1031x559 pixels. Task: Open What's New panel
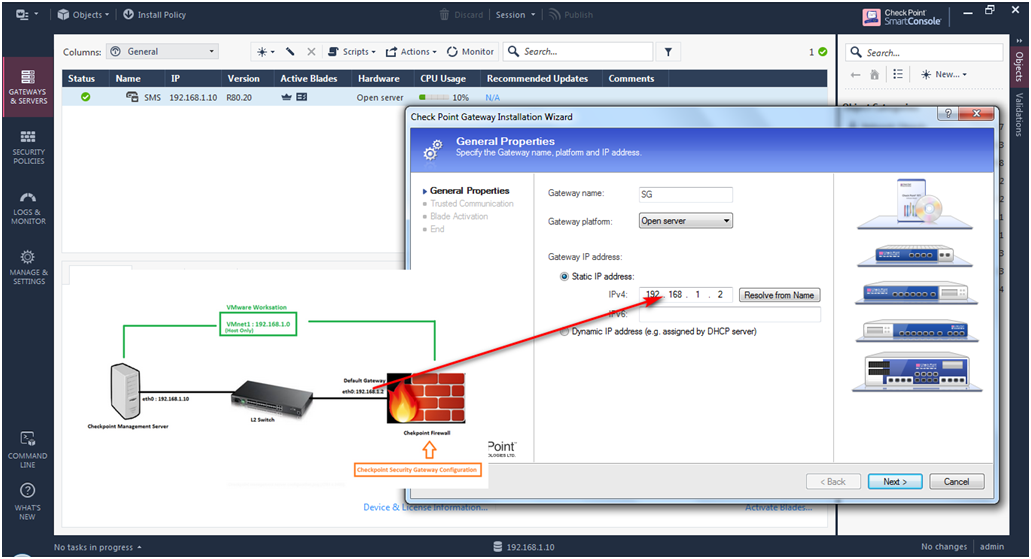coord(28,502)
